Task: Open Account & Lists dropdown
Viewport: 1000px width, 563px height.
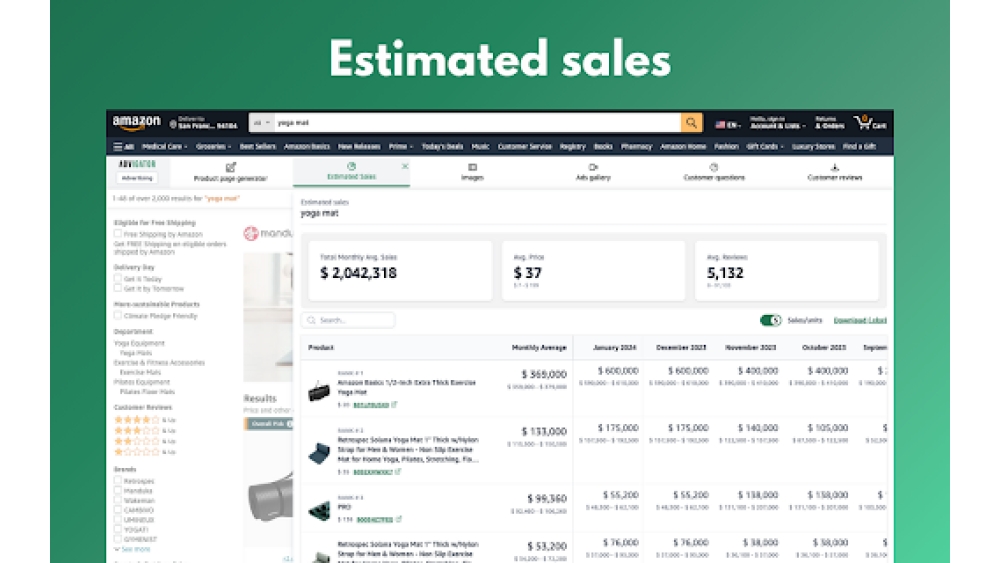Action: 777,122
